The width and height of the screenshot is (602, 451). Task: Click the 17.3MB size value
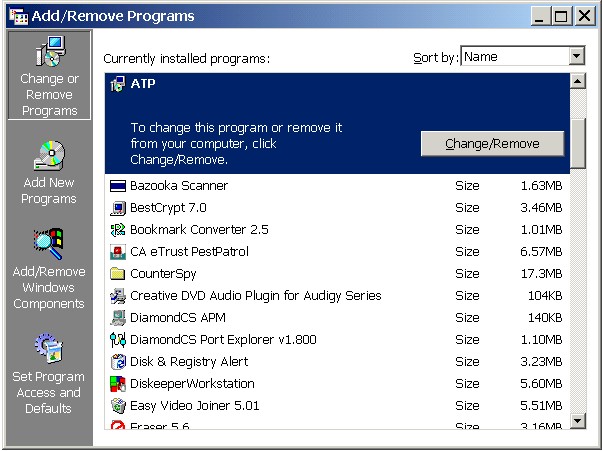point(541,274)
